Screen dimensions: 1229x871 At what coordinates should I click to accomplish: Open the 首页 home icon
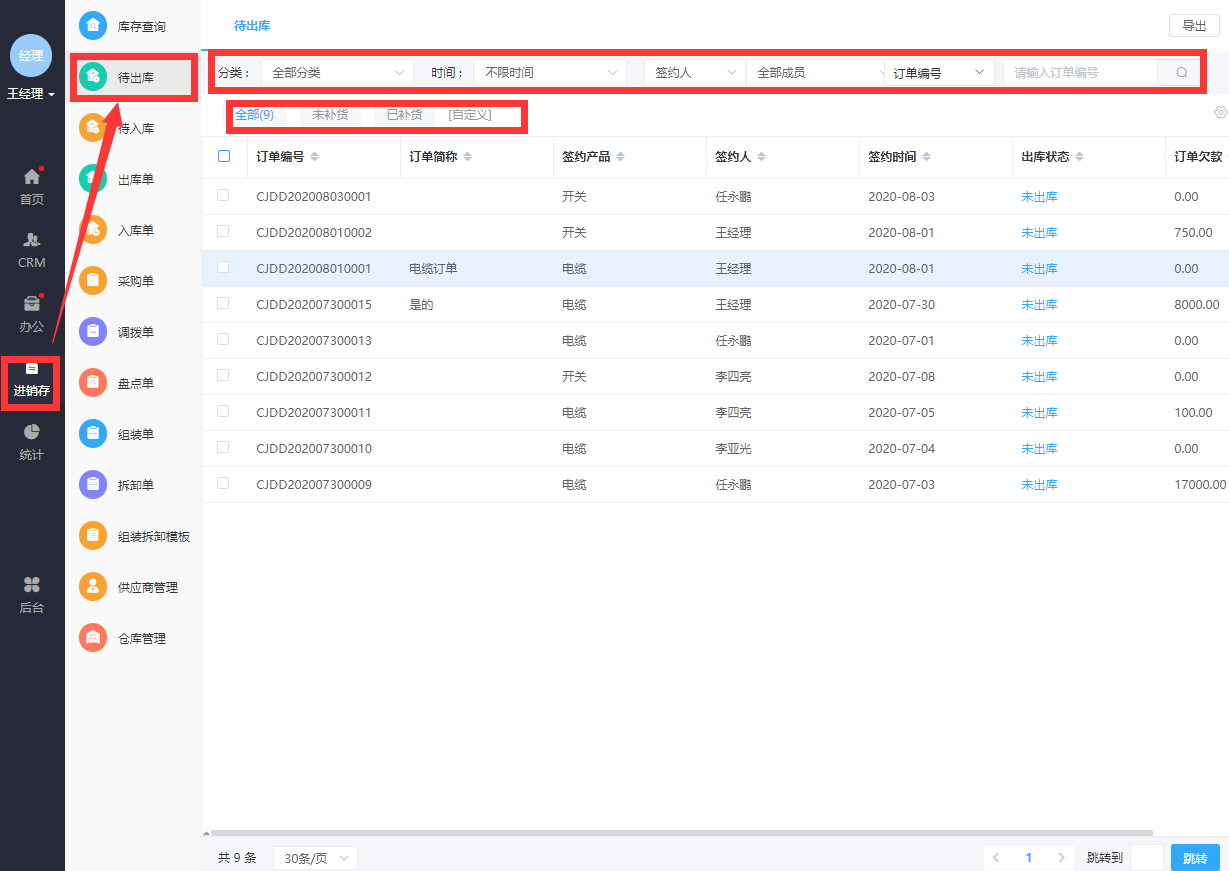32,177
